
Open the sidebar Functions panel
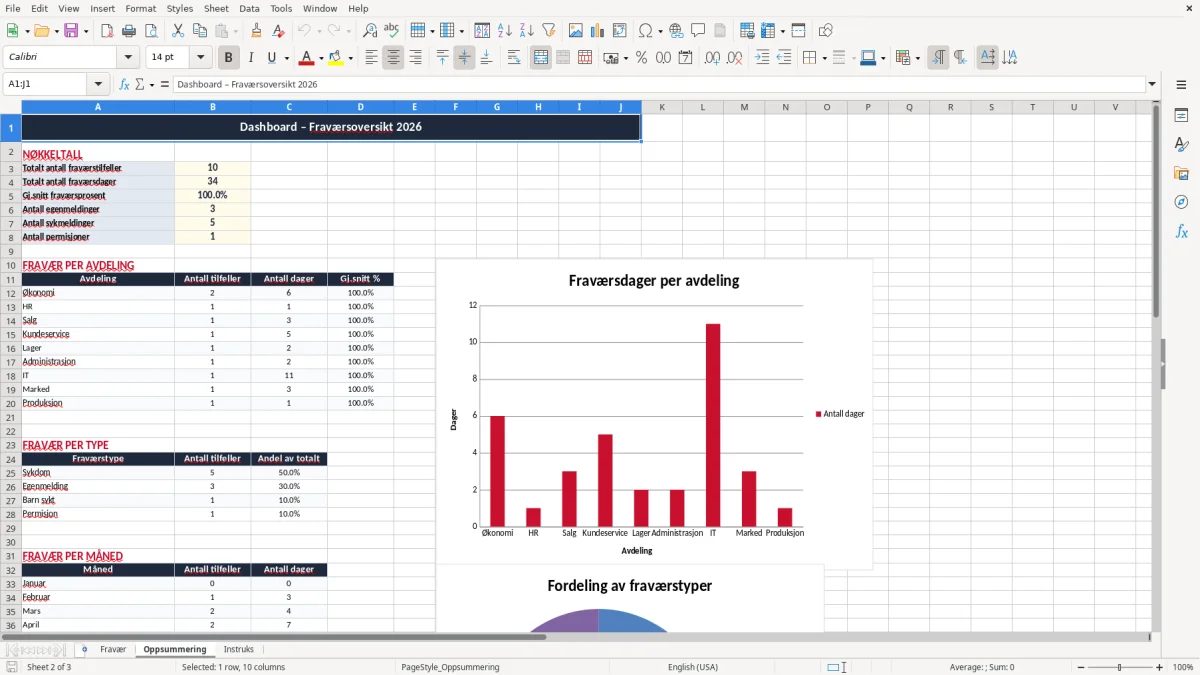(1181, 231)
